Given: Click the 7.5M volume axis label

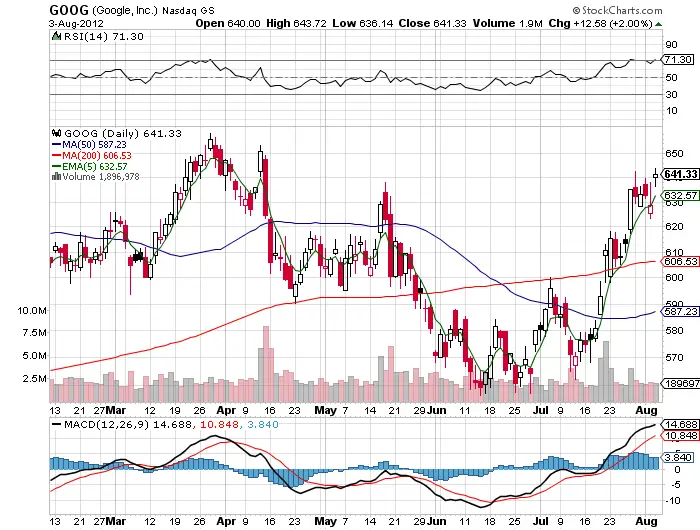Looking at the screenshot, I should click(x=34, y=332).
